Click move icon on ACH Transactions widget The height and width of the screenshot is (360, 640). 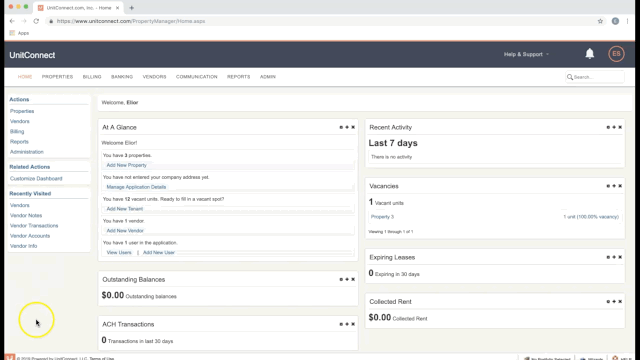pyautogui.click(x=347, y=324)
